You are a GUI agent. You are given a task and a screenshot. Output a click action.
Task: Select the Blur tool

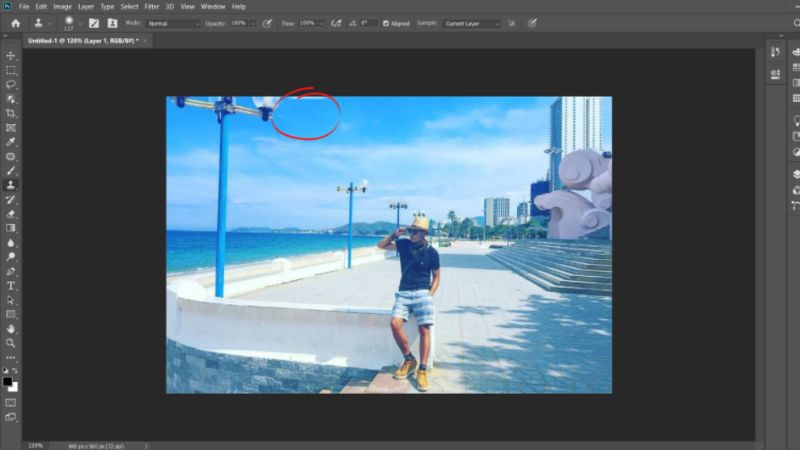pos(10,243)
